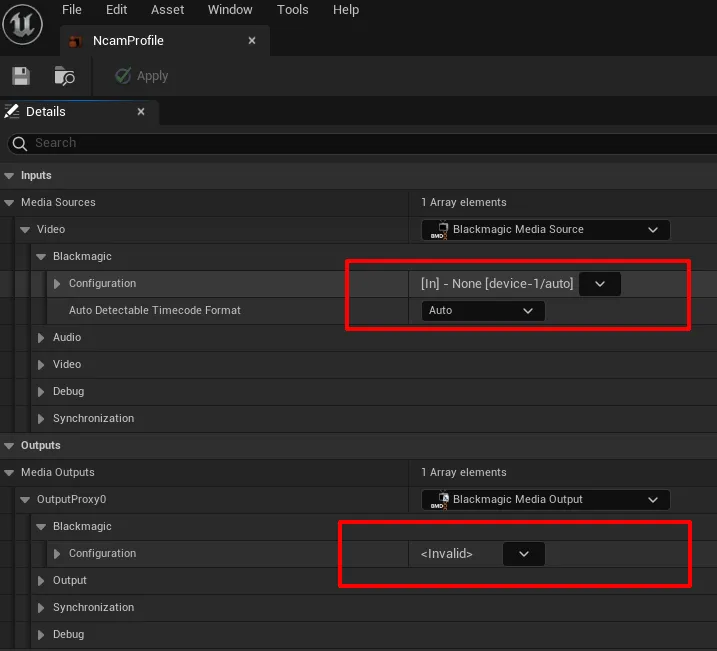Image resolution: width=717 pixels, height=651 pixels.
Task: Open the Asset menu
Action: (x=167, y=10)
